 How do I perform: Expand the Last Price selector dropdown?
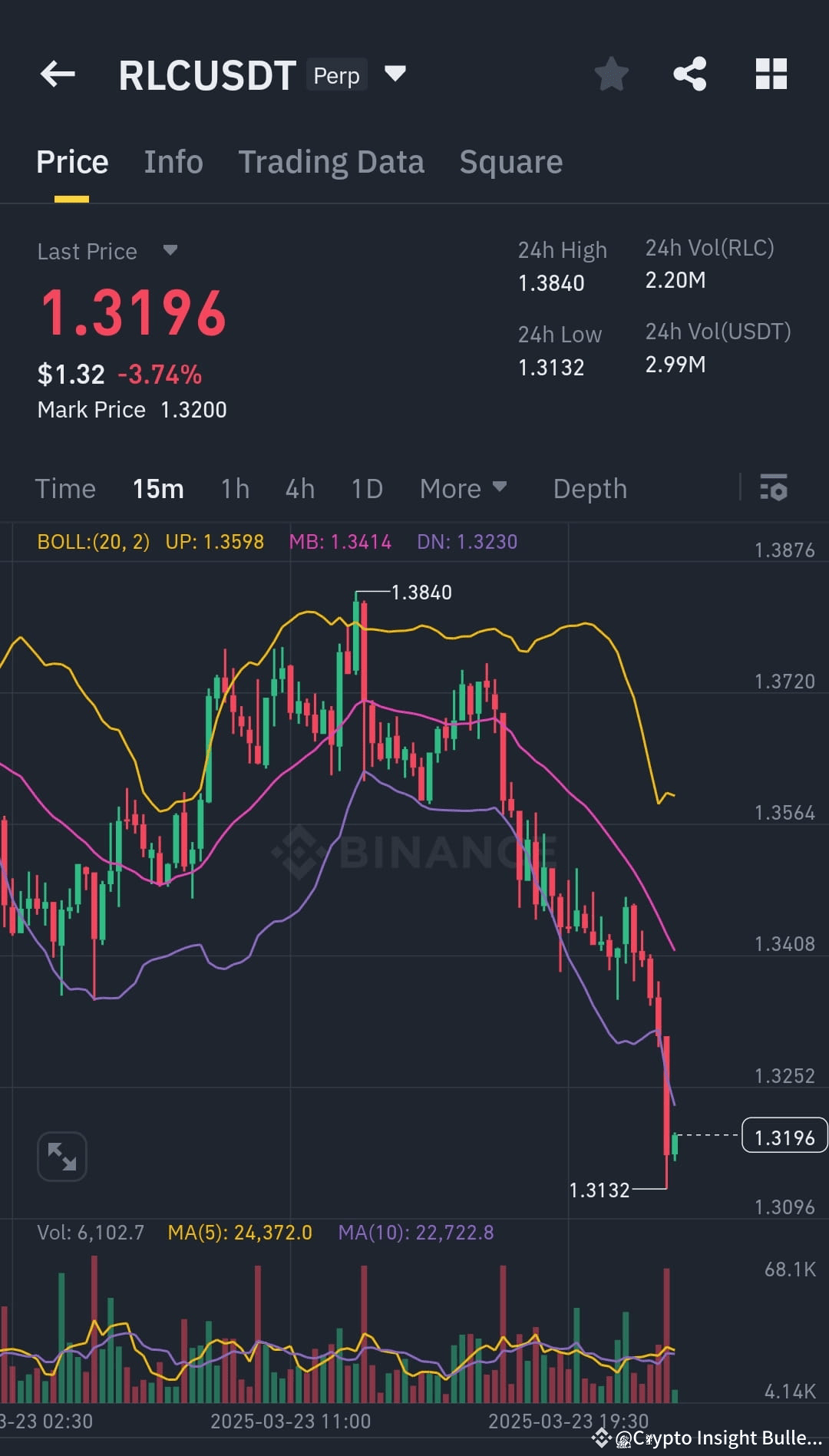(x=170, y=251)
